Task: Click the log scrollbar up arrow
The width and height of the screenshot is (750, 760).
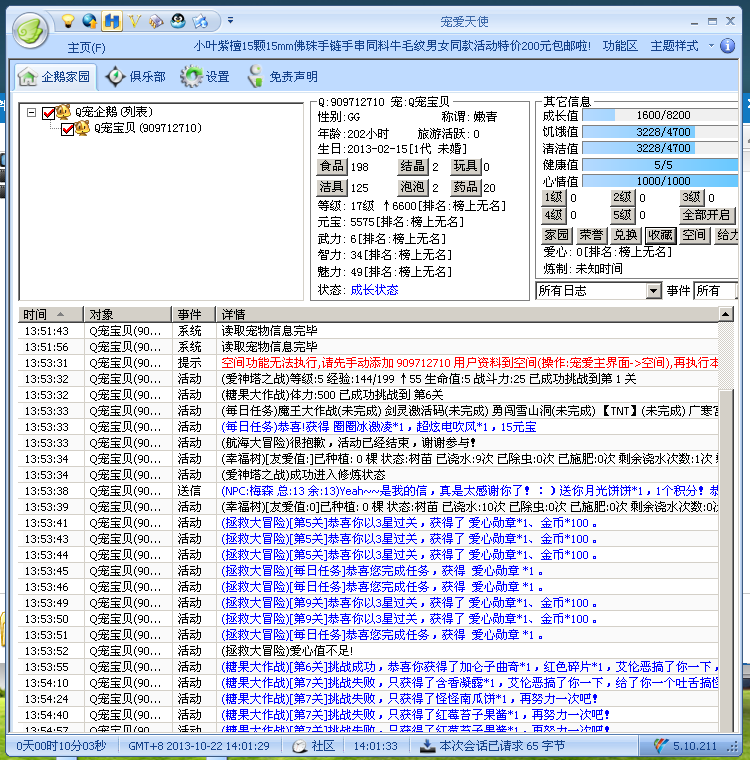Action: click(726, 315)
